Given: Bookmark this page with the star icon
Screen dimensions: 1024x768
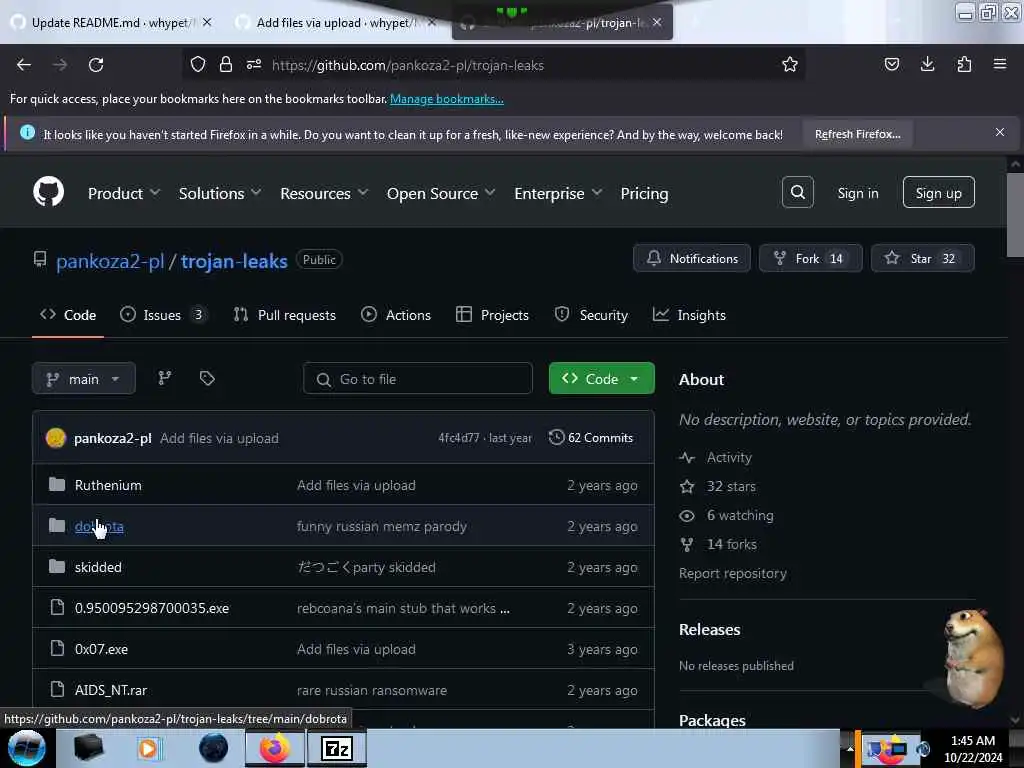Looking at the screenshot, I should [790, 64].
